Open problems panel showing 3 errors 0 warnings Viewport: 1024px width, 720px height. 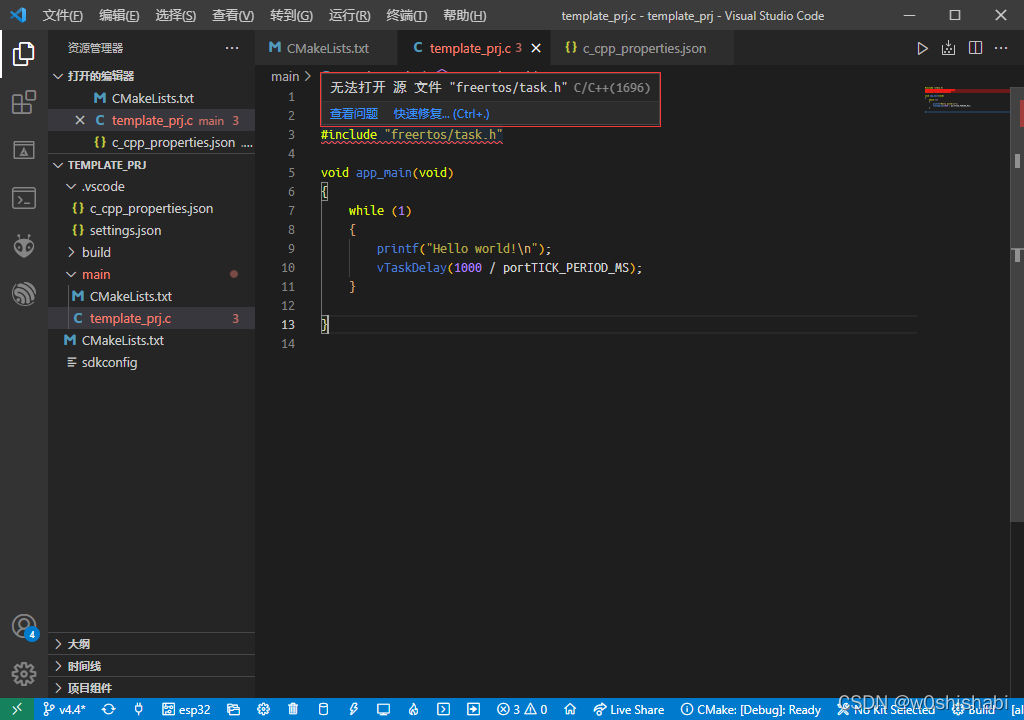coord(522,709)
